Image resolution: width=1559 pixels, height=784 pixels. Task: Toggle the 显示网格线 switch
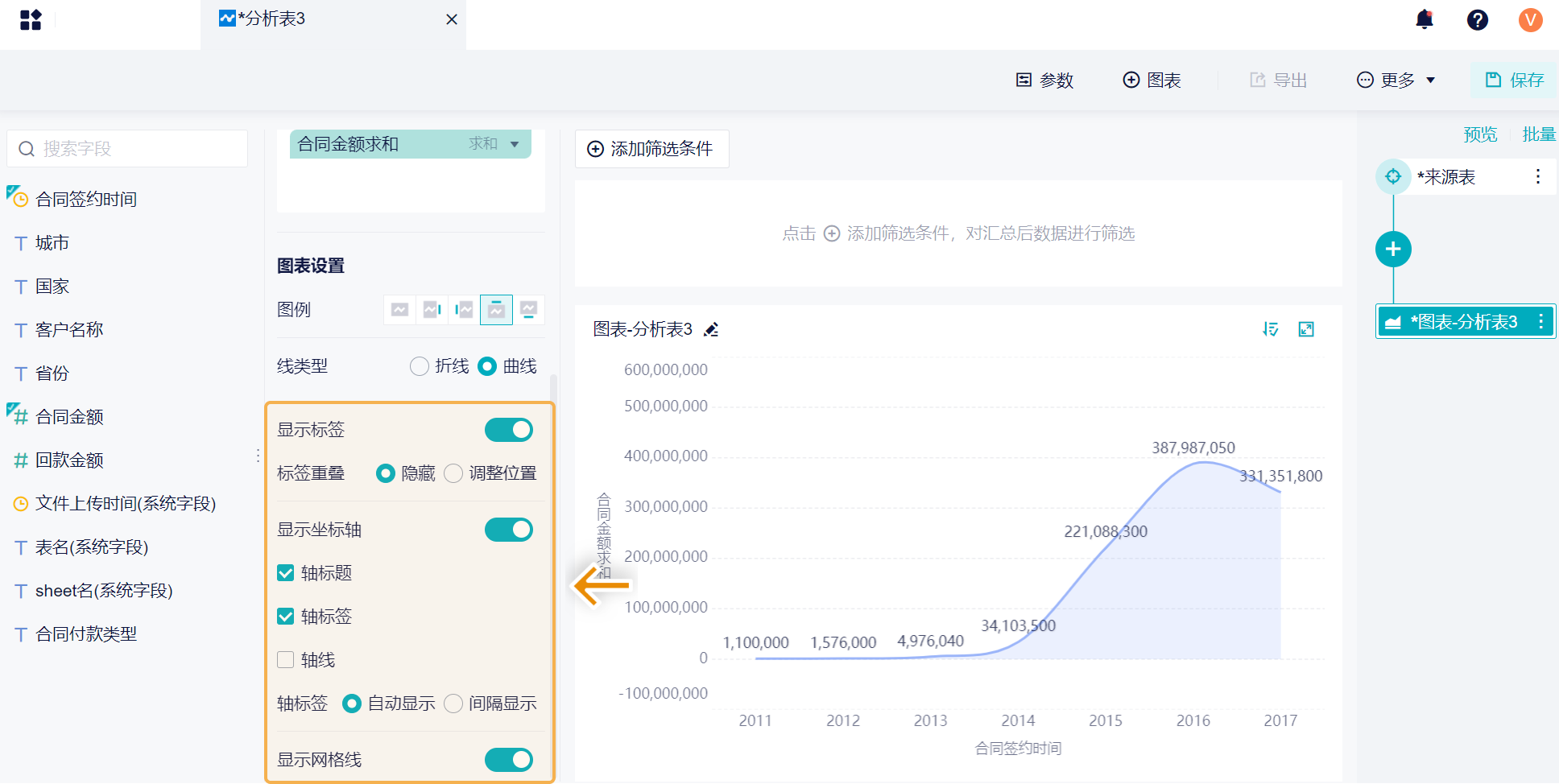click(509, 760)
